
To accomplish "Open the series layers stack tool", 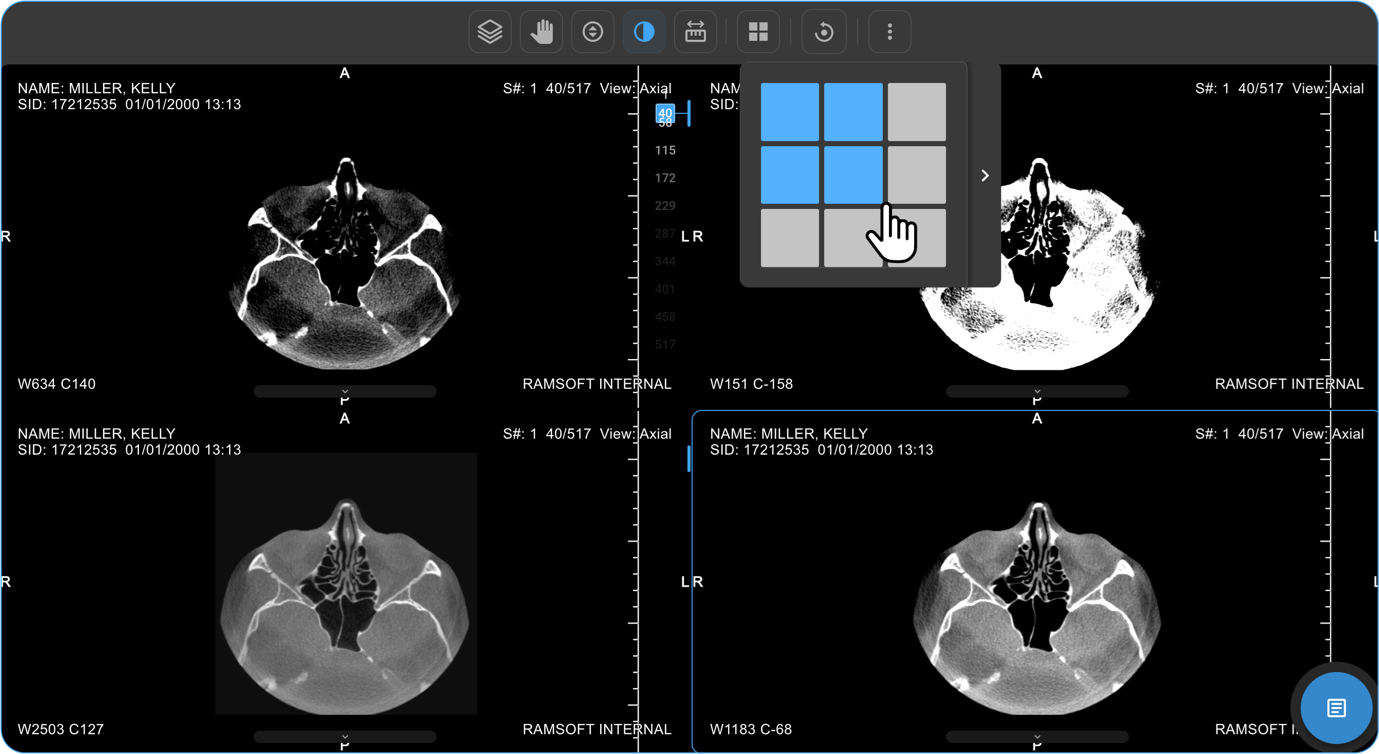I will click(490, 32).
